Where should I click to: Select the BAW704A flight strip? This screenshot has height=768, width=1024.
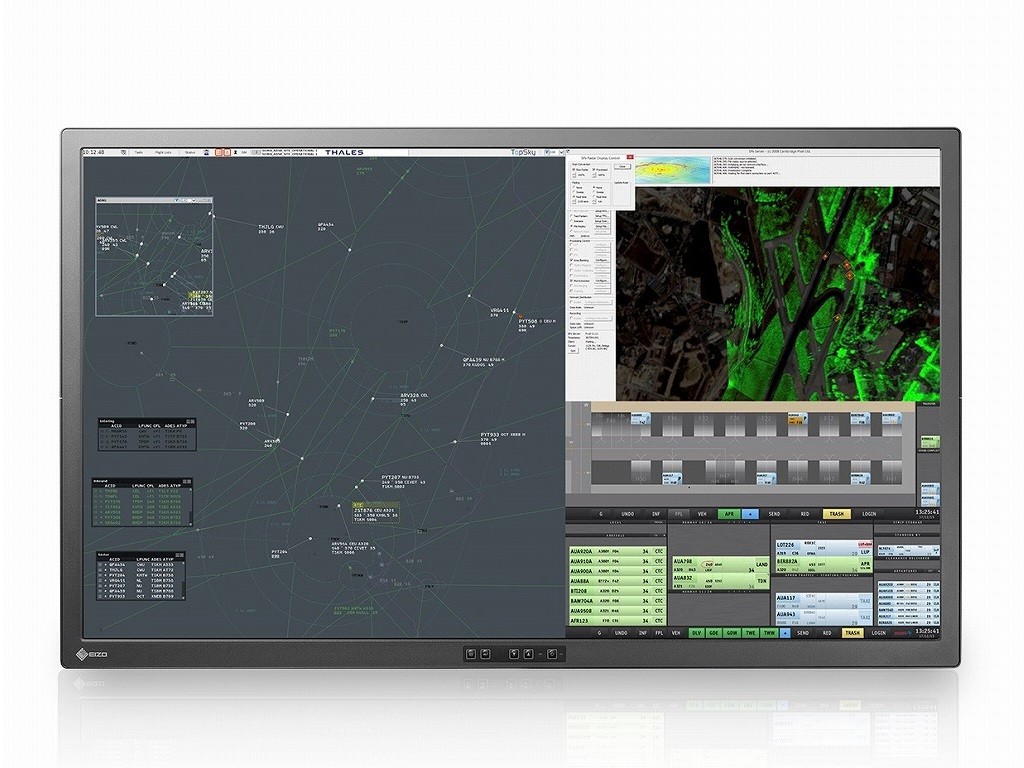pyautogui.click(x=618, y=601)
